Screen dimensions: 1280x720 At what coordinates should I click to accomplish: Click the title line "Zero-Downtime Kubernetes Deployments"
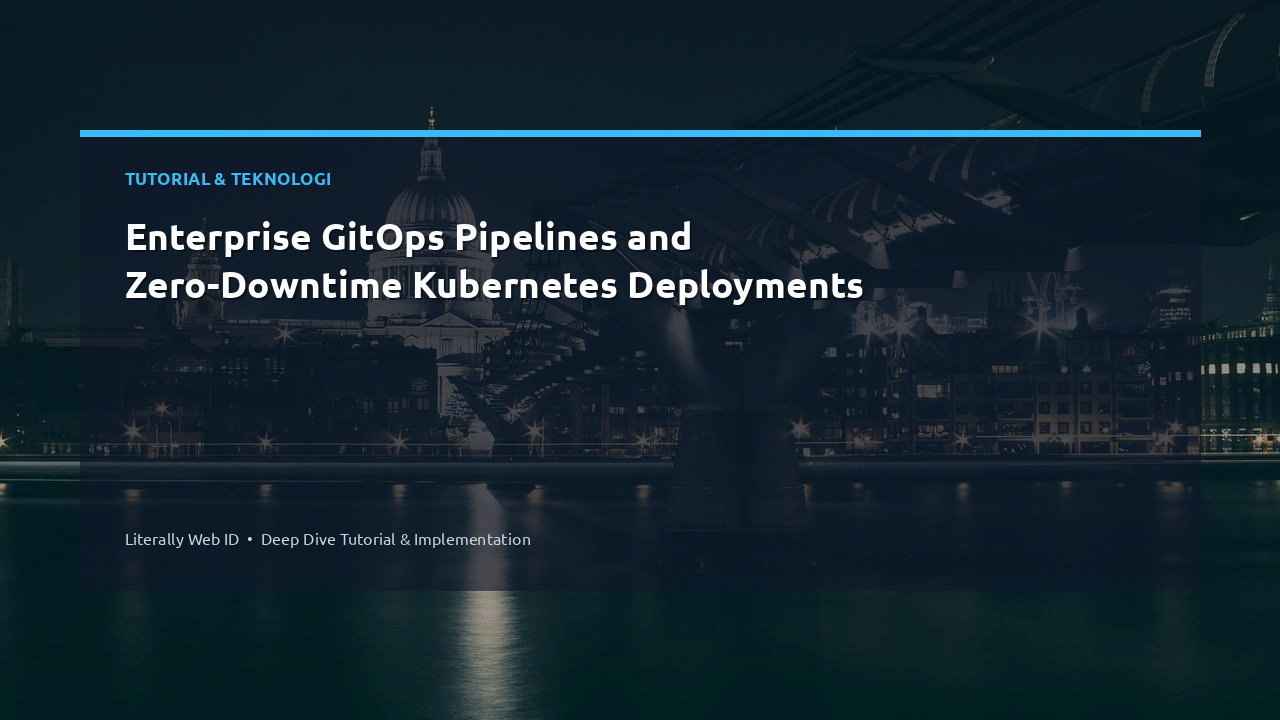click(494, 286)
